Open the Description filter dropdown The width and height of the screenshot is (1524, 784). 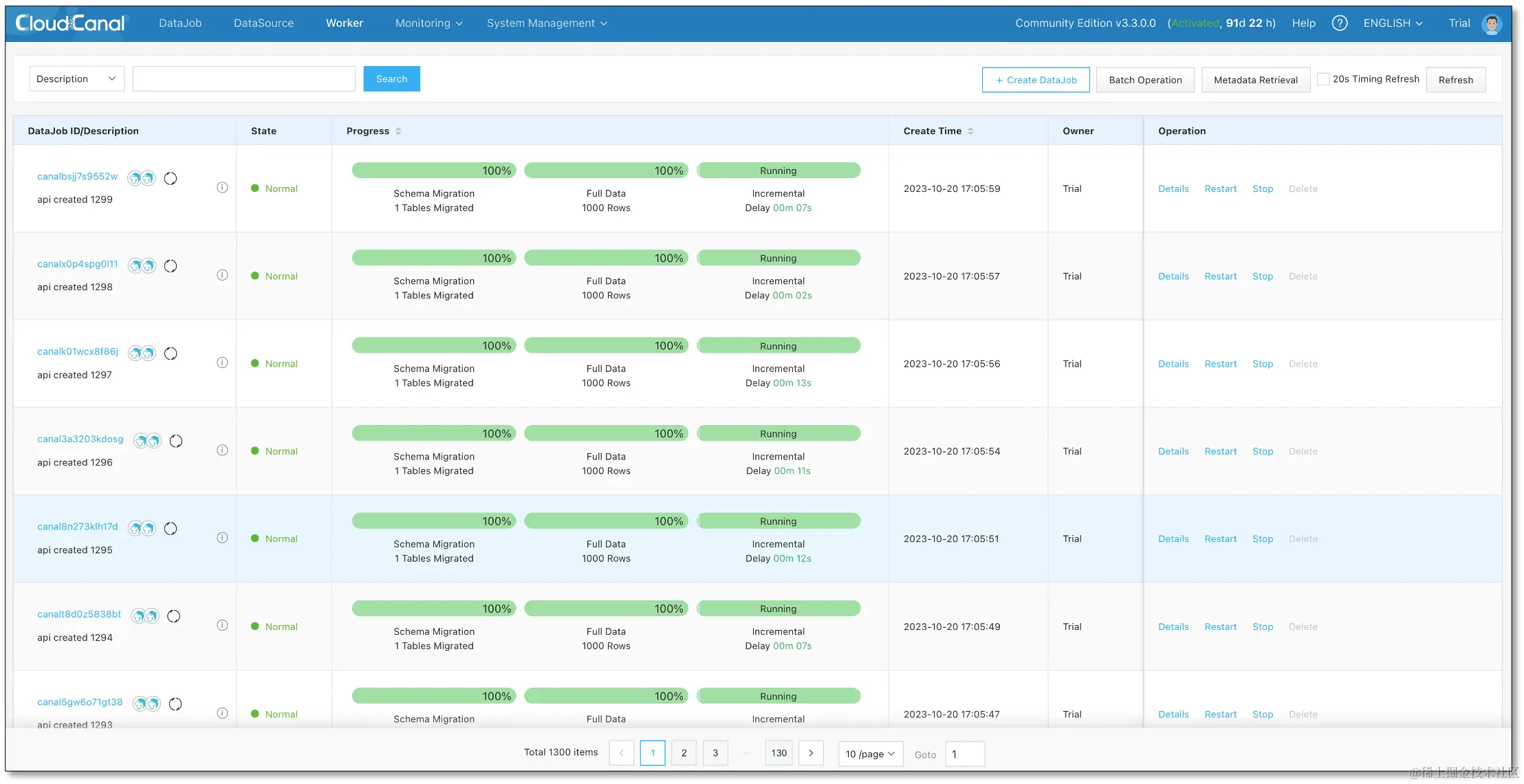point(76,79)
